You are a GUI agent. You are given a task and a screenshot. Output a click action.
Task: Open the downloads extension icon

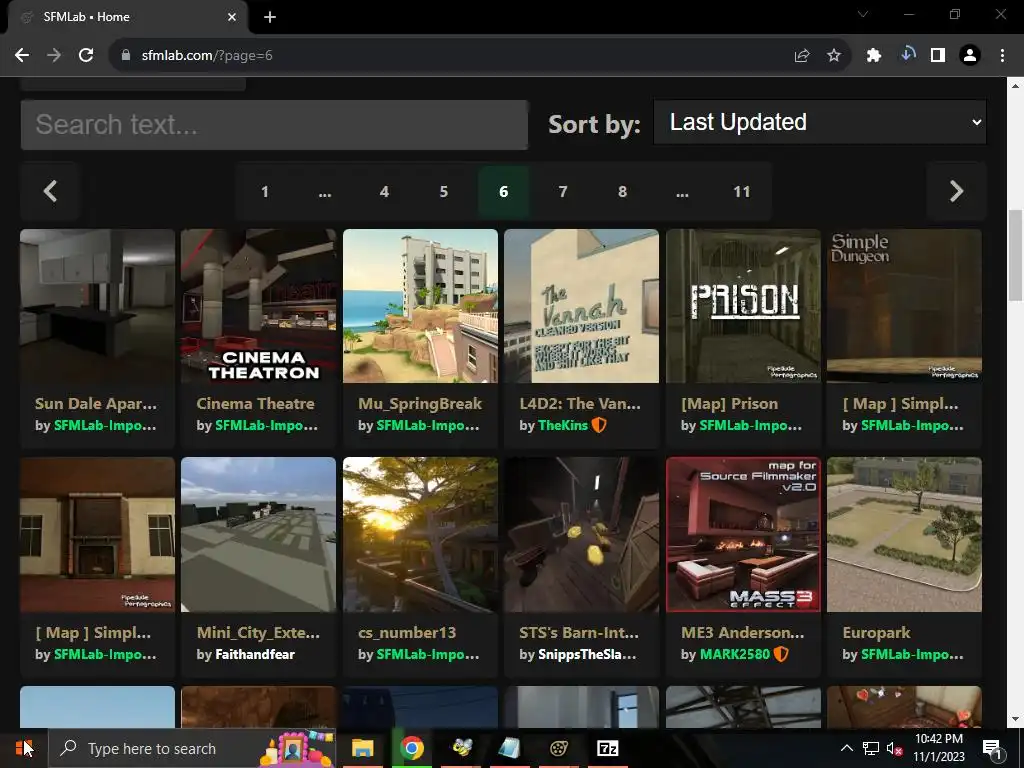pyautogui.click(x=906, y=55)
